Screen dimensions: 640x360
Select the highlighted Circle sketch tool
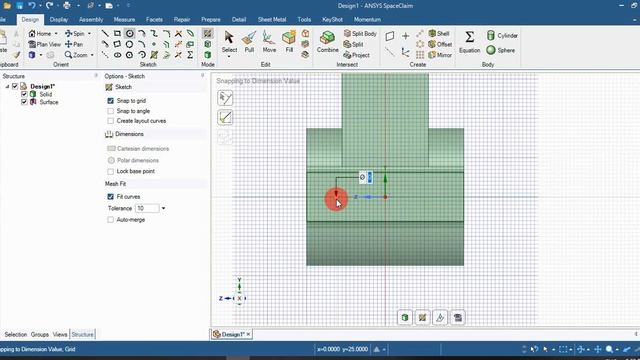(x=129, y=33)
